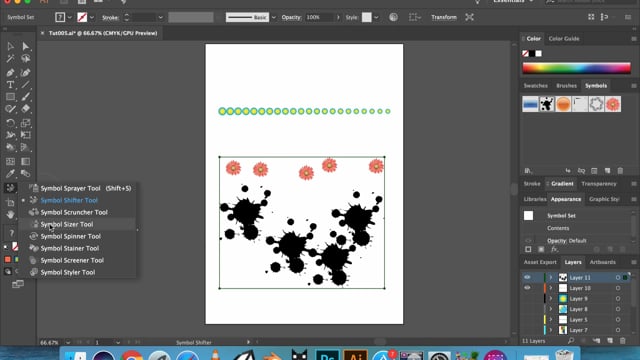Toggle visibility of Layer 10

[x=527, y=288]
